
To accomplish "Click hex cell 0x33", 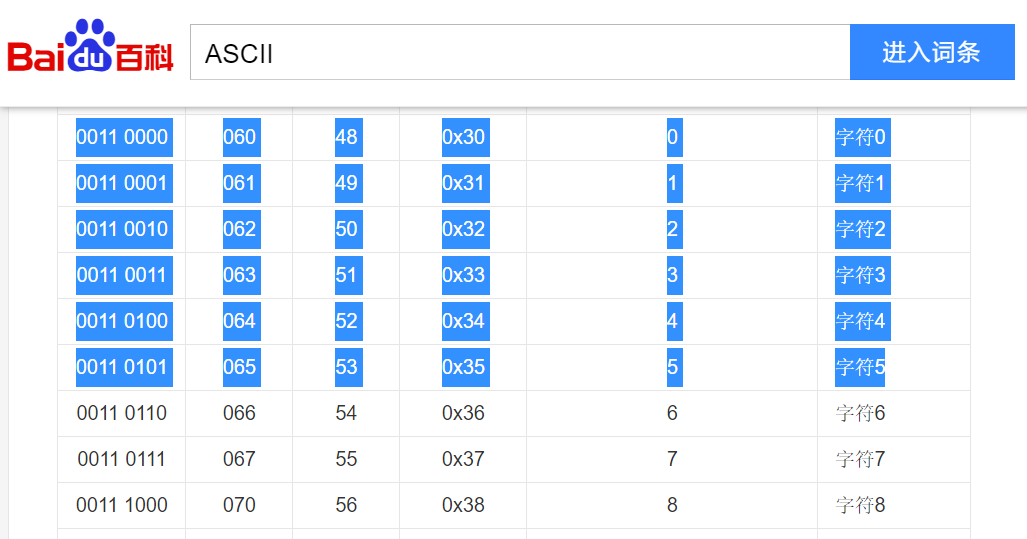I will point(464,275).
